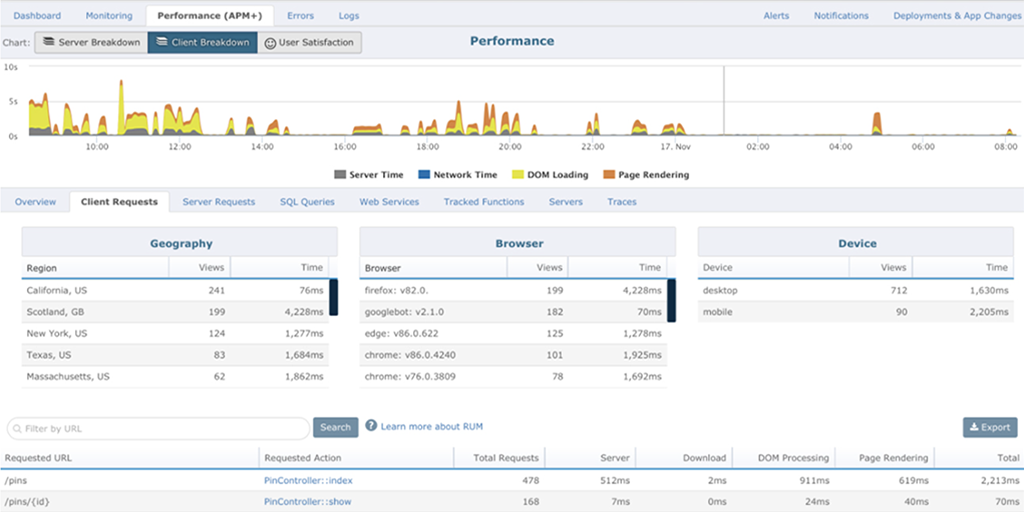Sort Device table by Views header
Screen dimensions: 1024x512
pos(880,268)
